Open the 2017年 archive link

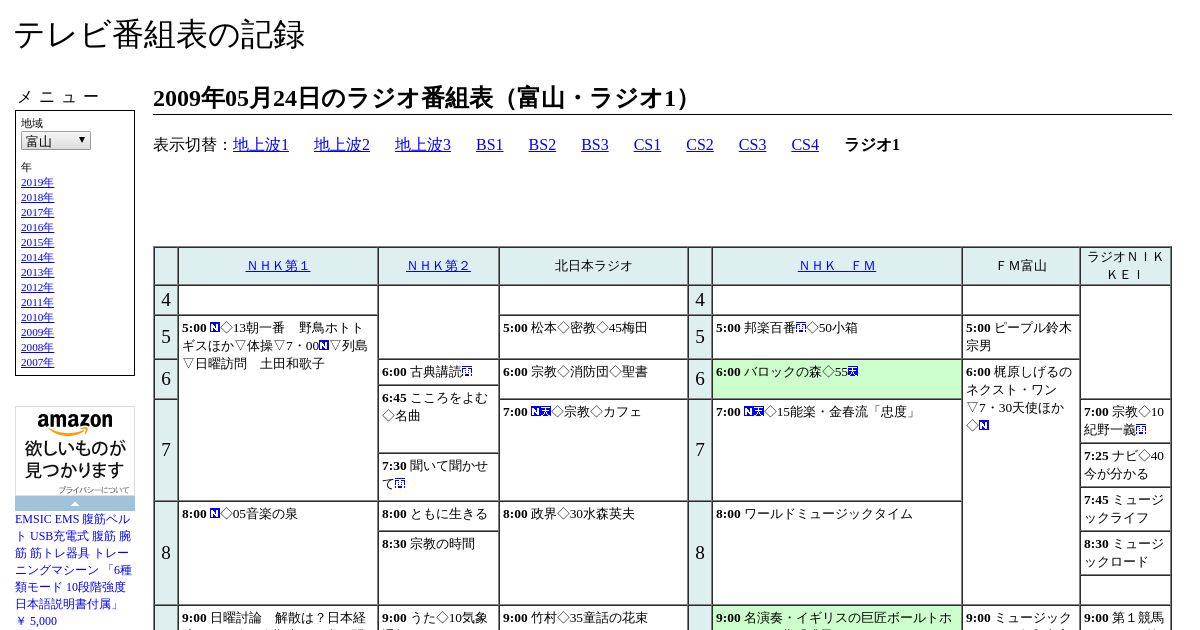[x=37, y=212]
